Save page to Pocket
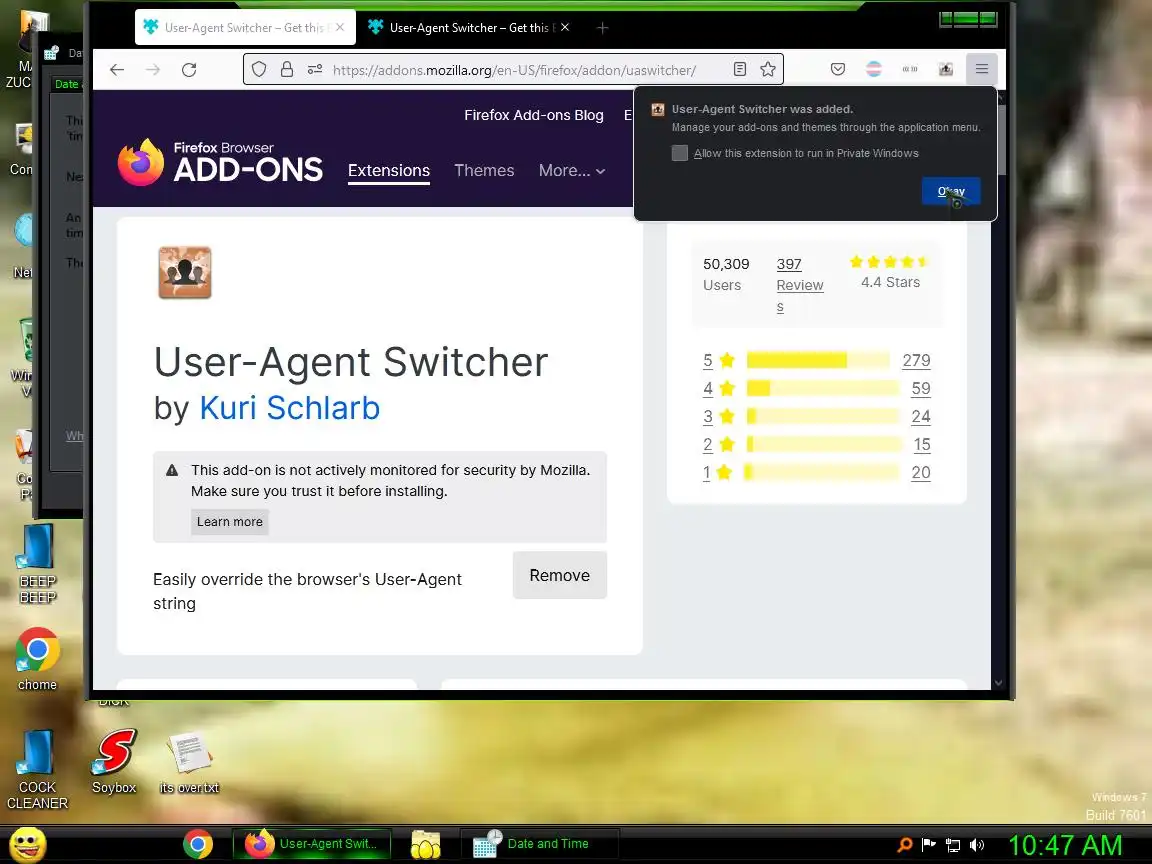 click(x=838, y=69)
